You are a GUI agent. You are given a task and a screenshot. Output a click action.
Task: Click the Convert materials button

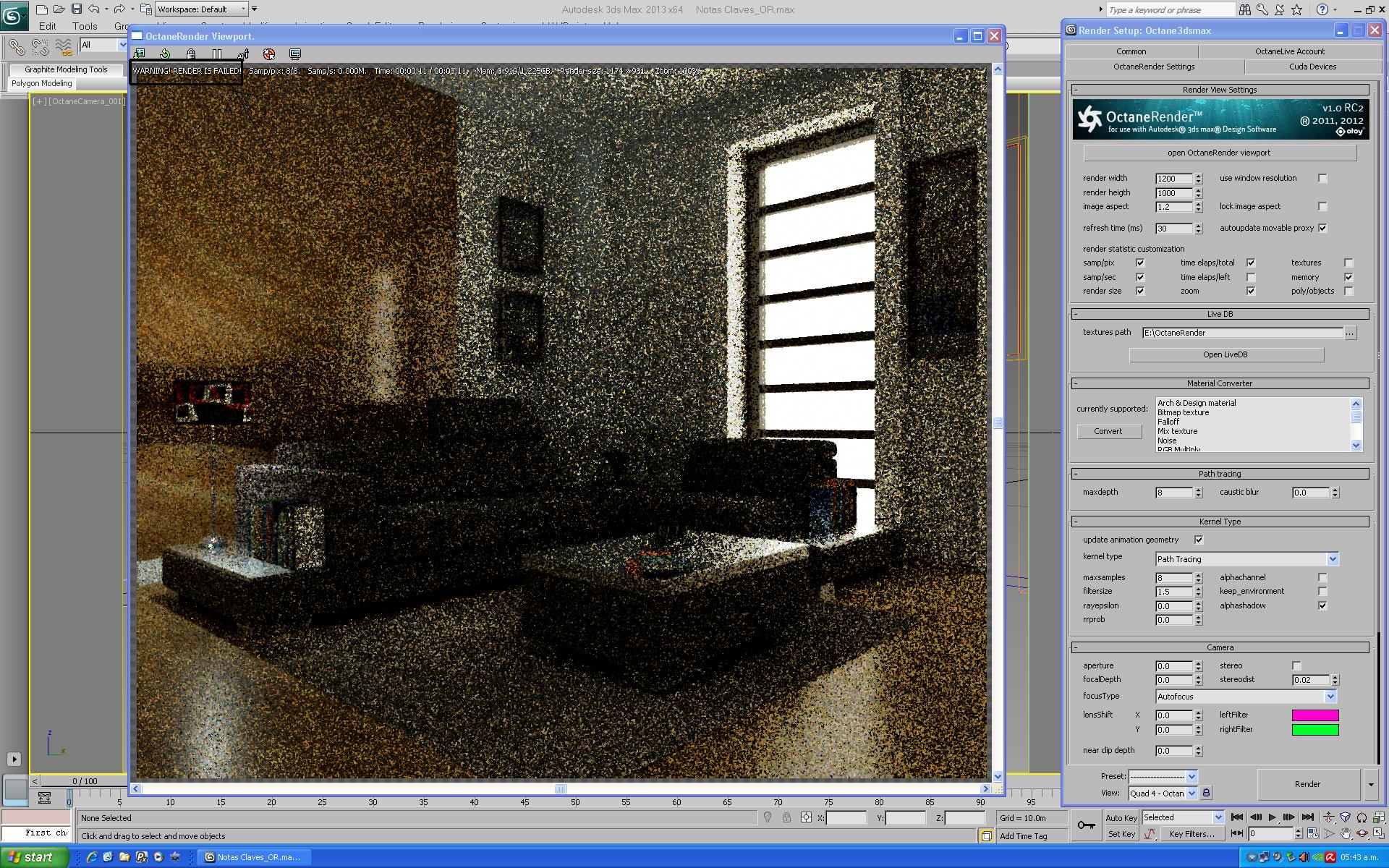[x=1108, y=431]
